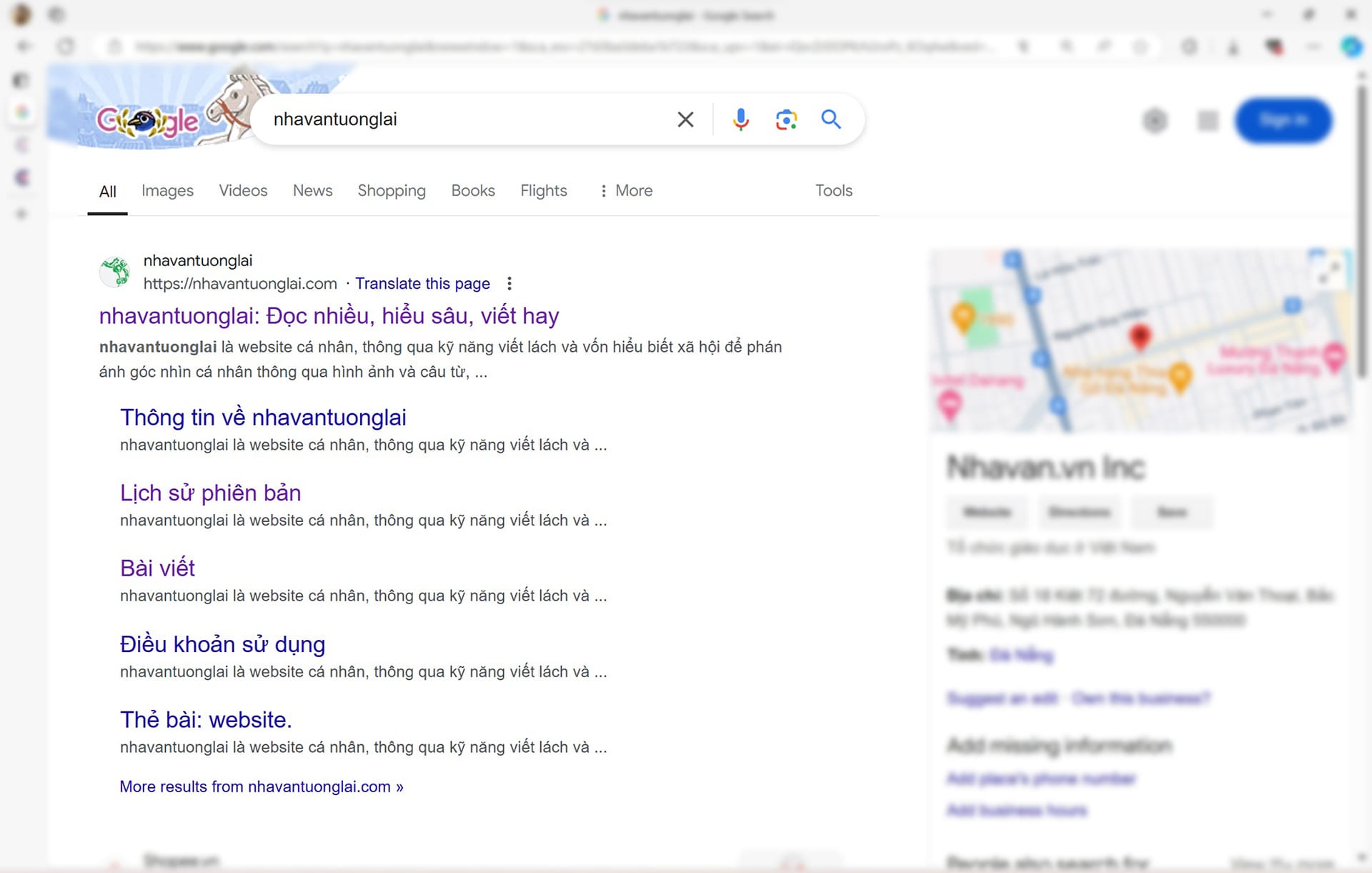Click the nhavantuonglai site favicon
This screenshot has width=1372, height=873.
click(x=114, y=272)
